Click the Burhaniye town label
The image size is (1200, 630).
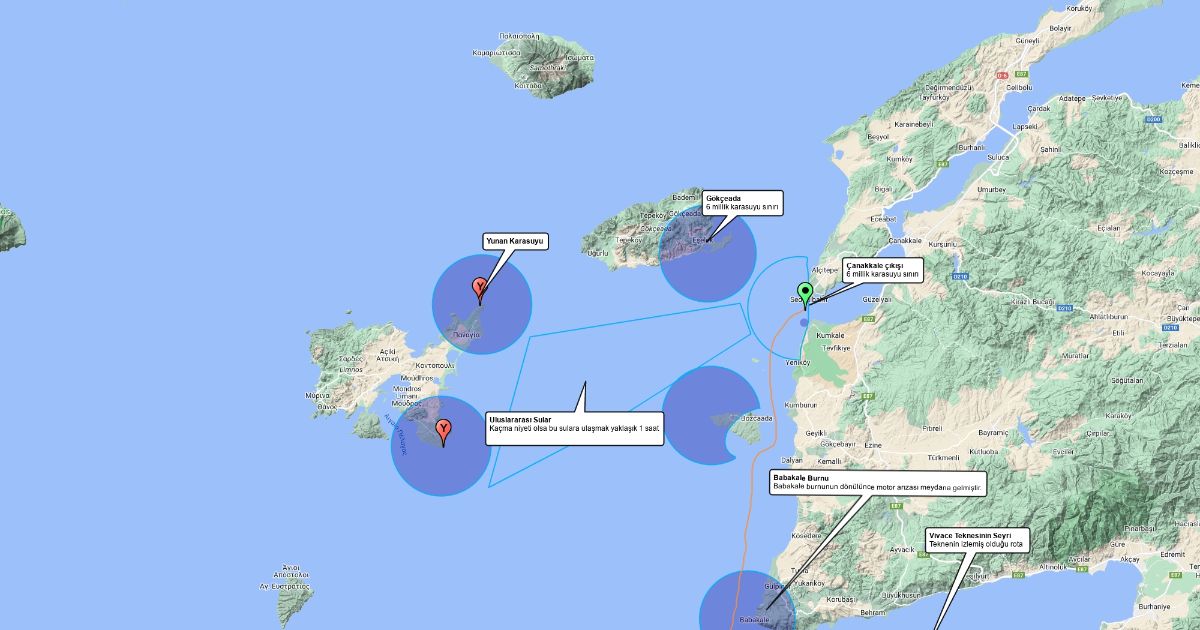1152,606
